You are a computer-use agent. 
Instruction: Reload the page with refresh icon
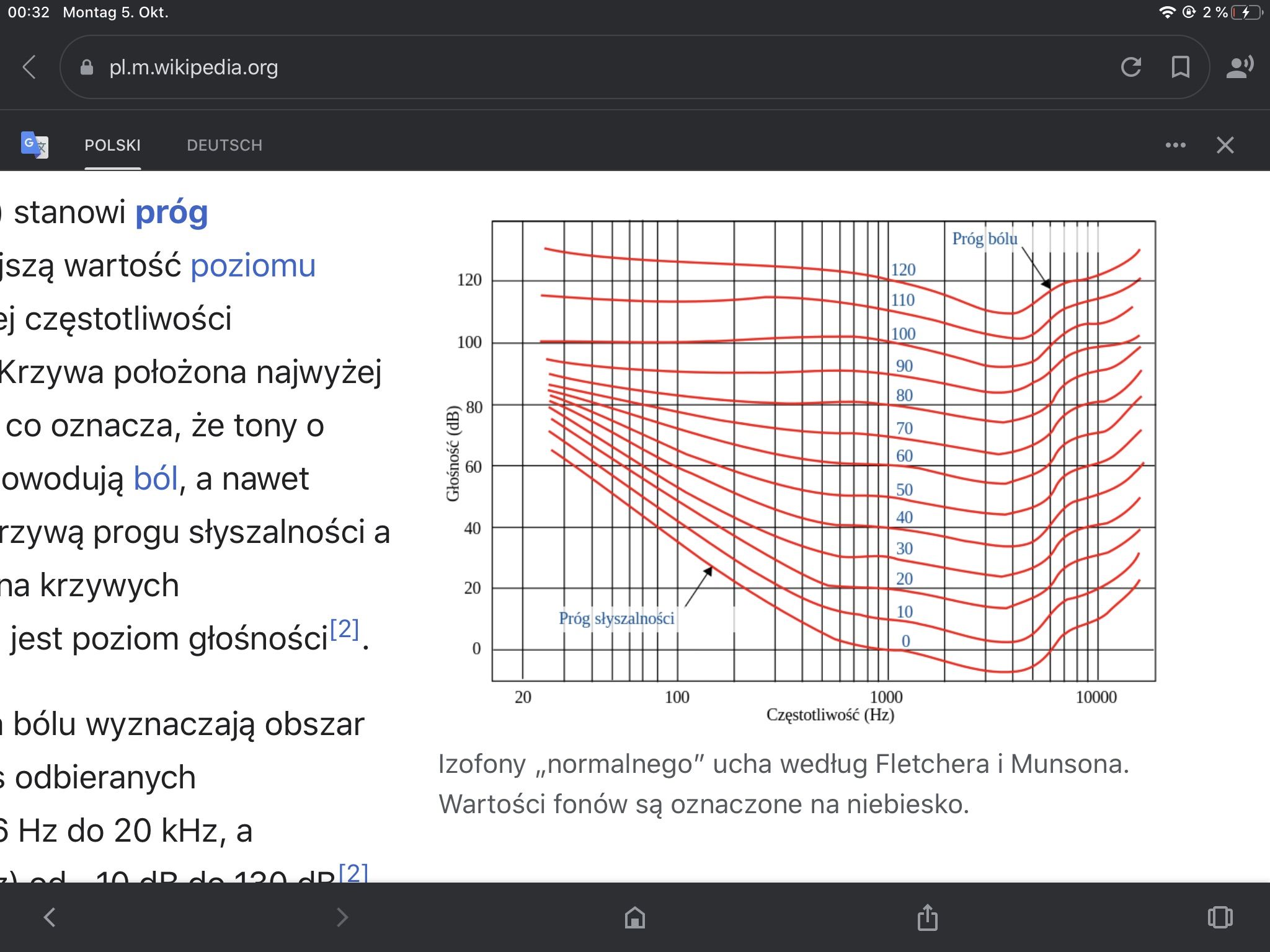1131,67
